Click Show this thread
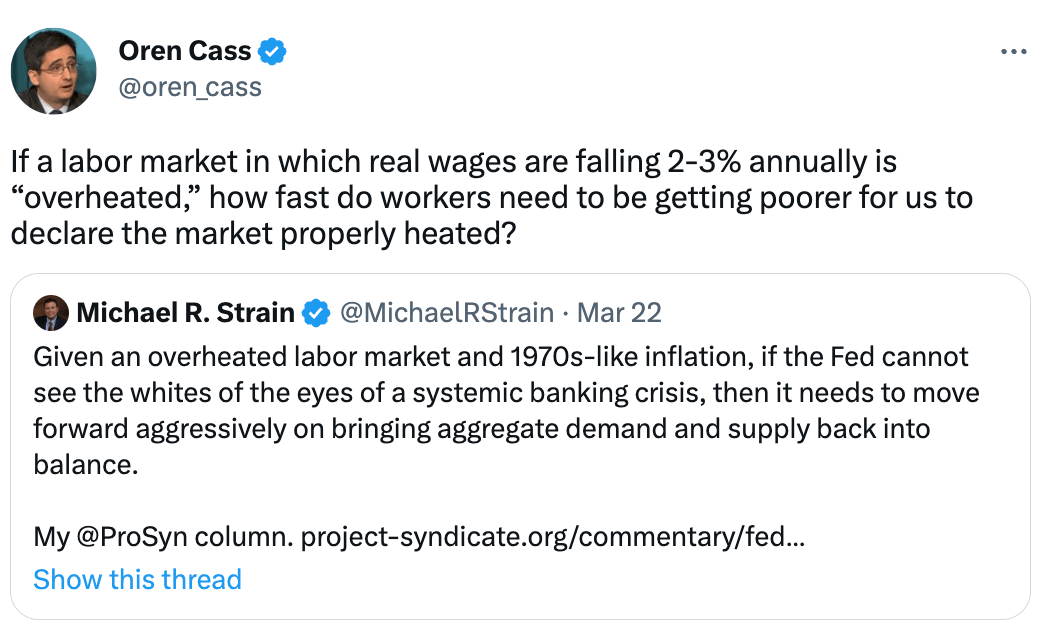 [137, 580]
